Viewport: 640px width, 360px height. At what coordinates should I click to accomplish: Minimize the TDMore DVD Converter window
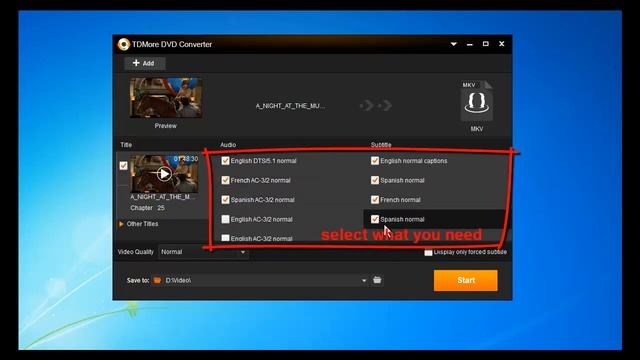point(470,44)
